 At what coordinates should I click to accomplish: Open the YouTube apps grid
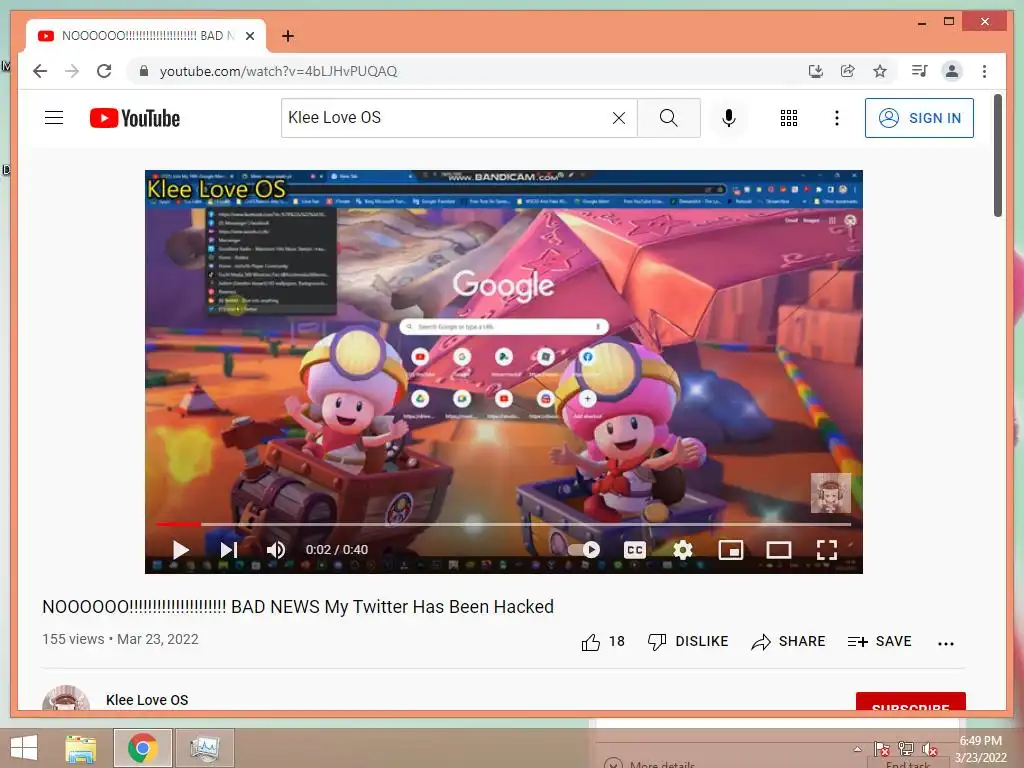(x=789, y=118)
